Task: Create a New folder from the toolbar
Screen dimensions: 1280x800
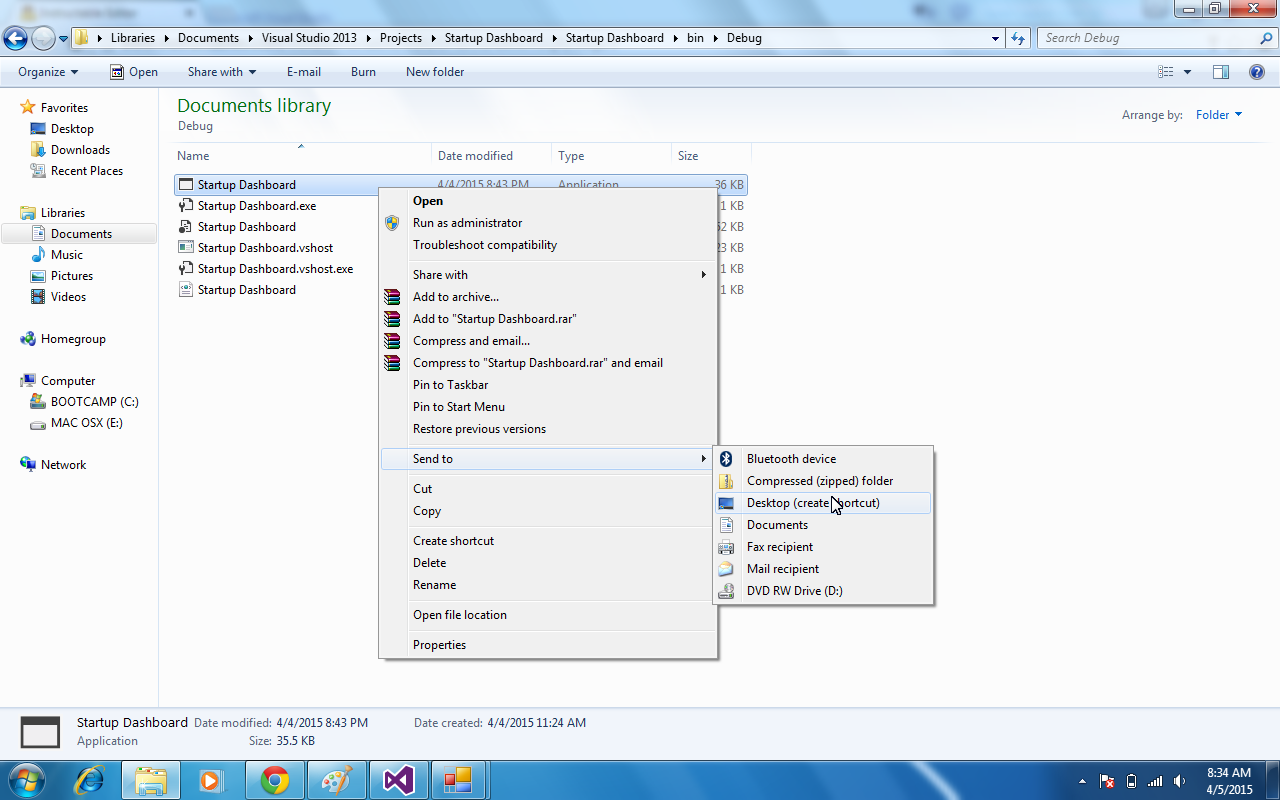Action: [435, 72]
